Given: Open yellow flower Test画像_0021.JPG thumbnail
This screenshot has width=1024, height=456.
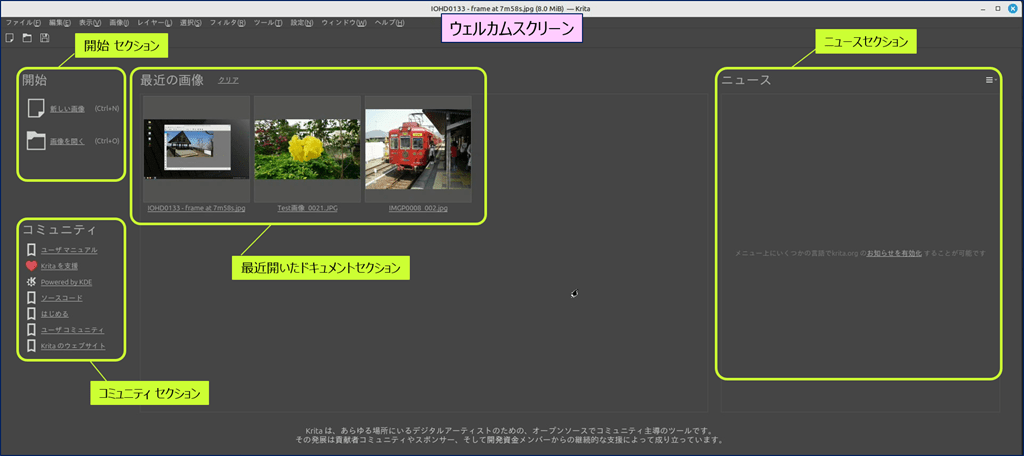Looking at the screenshot, I should pos(307,149).
